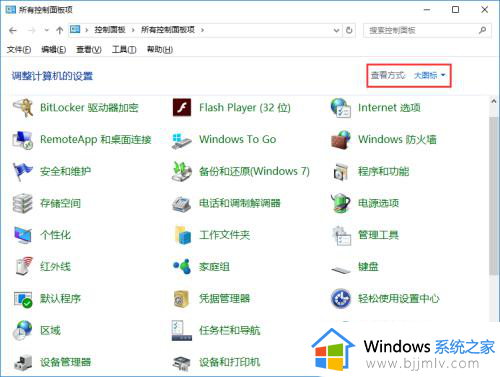Click the vertical scrollbar thumb
This screenshot has height=377, width=500.
(x=494, y=196)
